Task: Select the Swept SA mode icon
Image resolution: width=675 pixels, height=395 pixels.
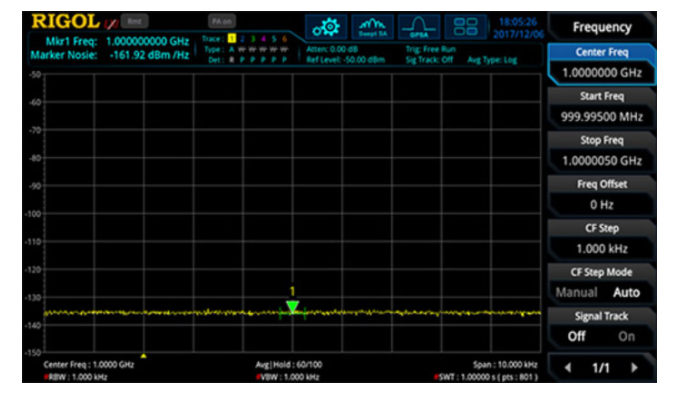Action: tap(372, 27)
